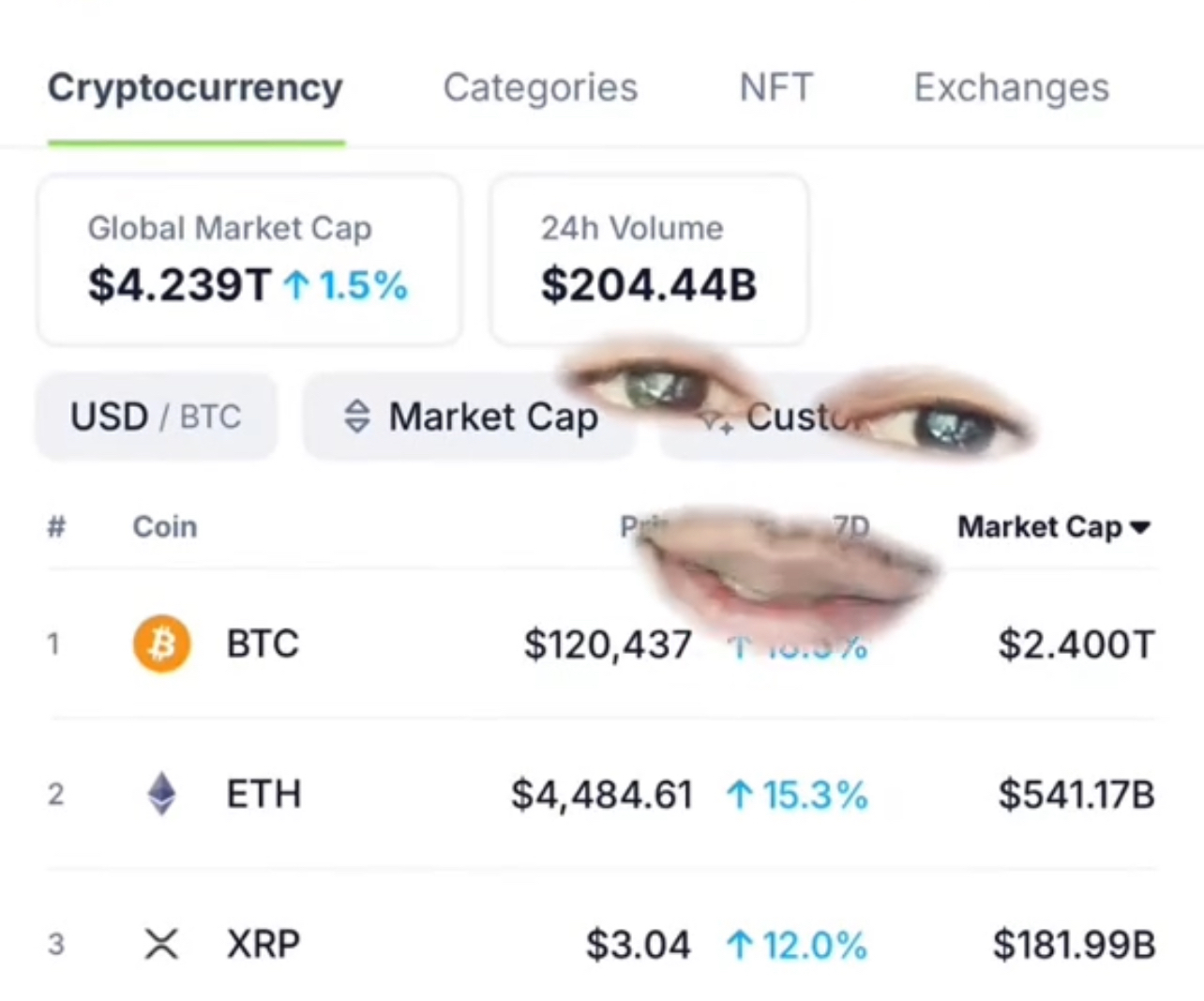Click the Bitcoin coin logo icon
This screenshot has height=1001, width=1204.
coord(161,645)
